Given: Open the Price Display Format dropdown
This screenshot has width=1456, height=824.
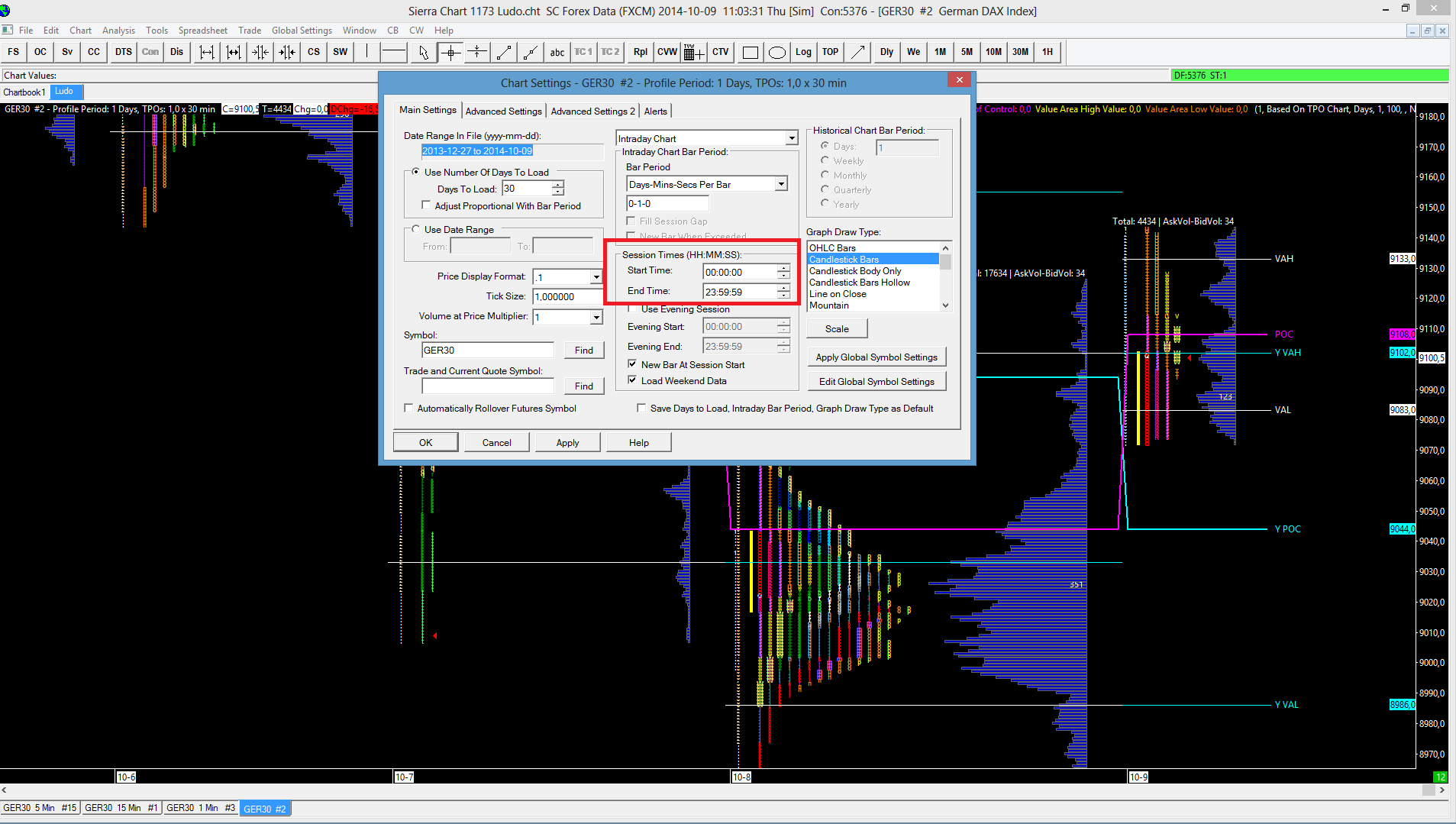Looking at the screenshot, I should (x=596, y=277).
